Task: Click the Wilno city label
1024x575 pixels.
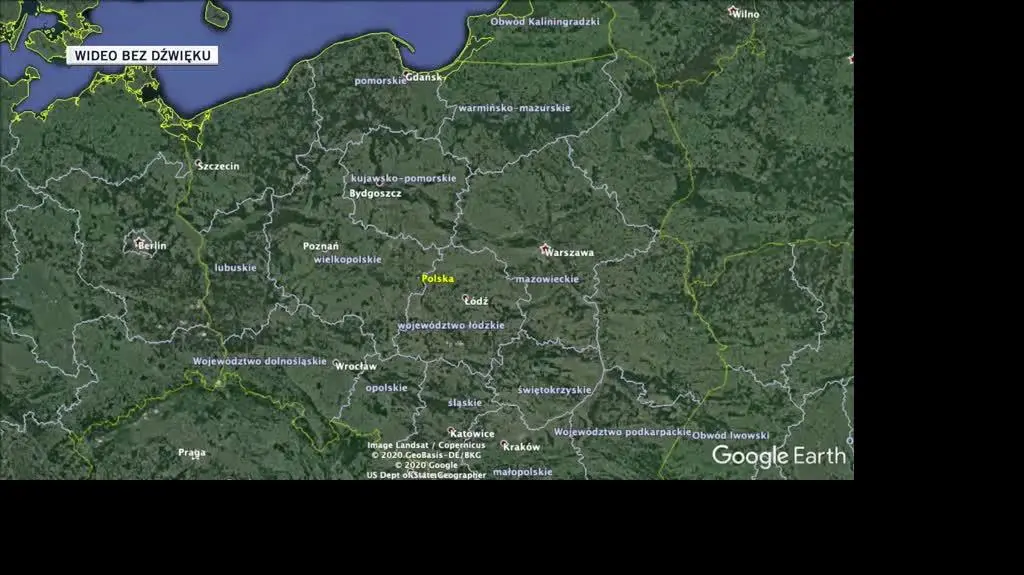Action: (x=746, y=14)
